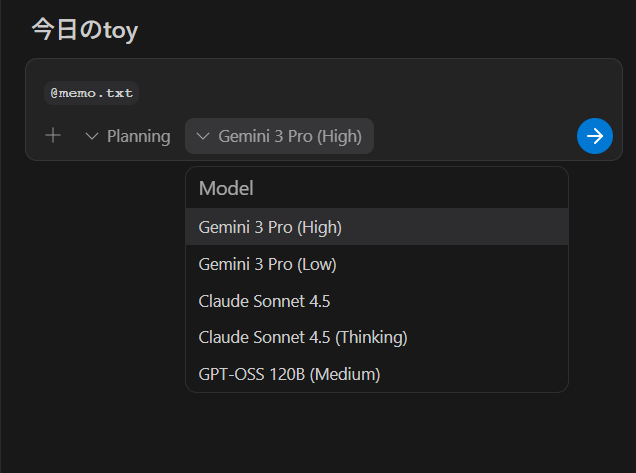Send the message with blue arrow button

(x=595, y=136)
